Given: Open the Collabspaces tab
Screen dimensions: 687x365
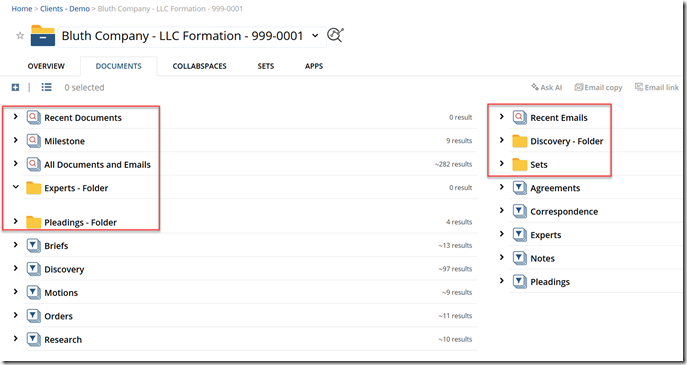Looking at the screenshot, I should [x=199, y=66].
